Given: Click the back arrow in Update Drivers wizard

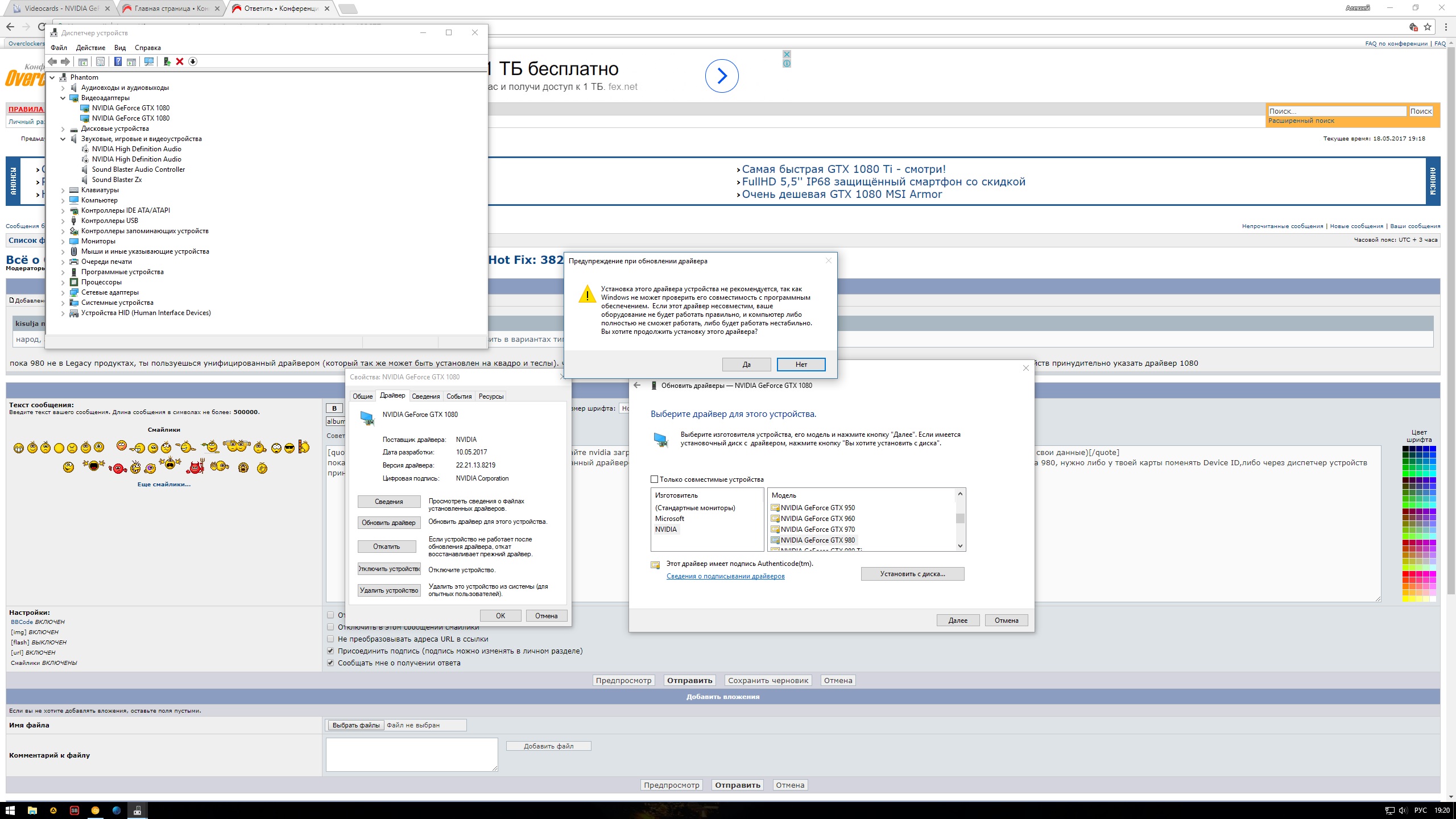Looking at the screenshot, I should [637, 385].
